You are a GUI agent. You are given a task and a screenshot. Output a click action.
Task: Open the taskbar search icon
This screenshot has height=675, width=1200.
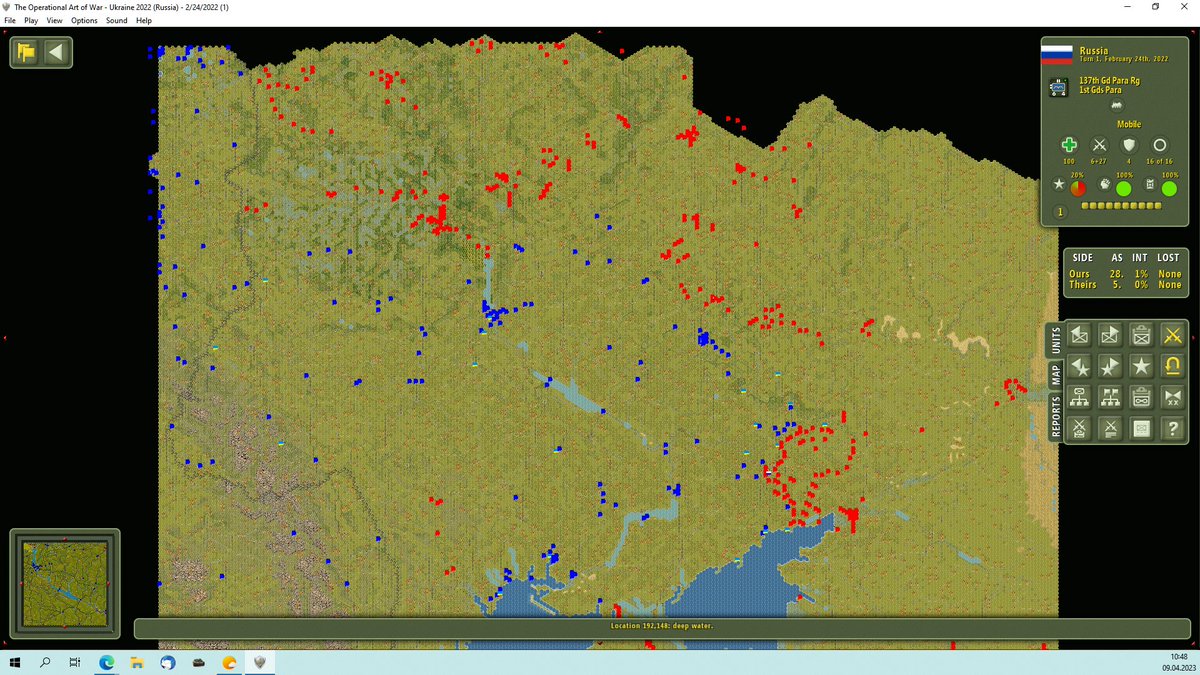(45, 662)
